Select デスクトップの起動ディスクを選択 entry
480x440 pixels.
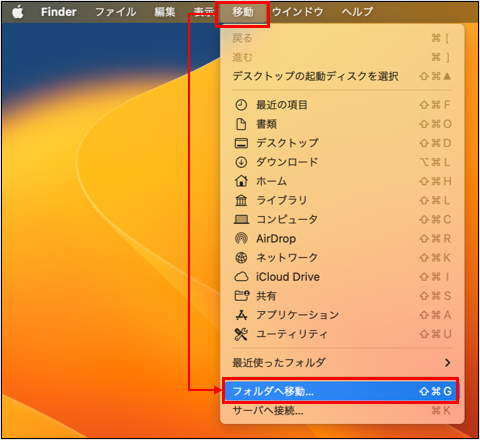(x=342, y=76)
